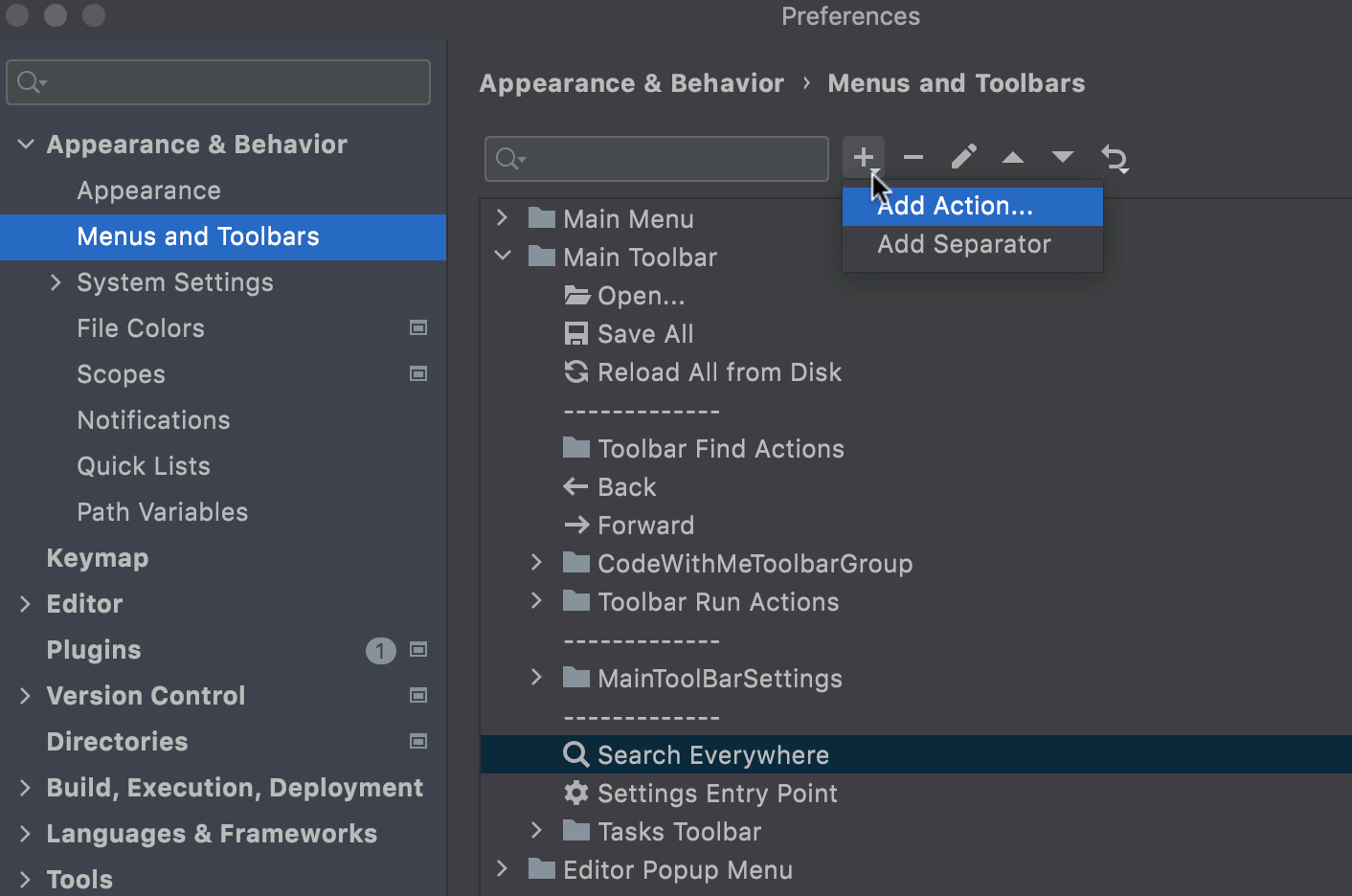Image resolution: width=1352 pixels, height=896 pixels.
Task: Click the Version Control project-level icon
Action: (418, 696)
